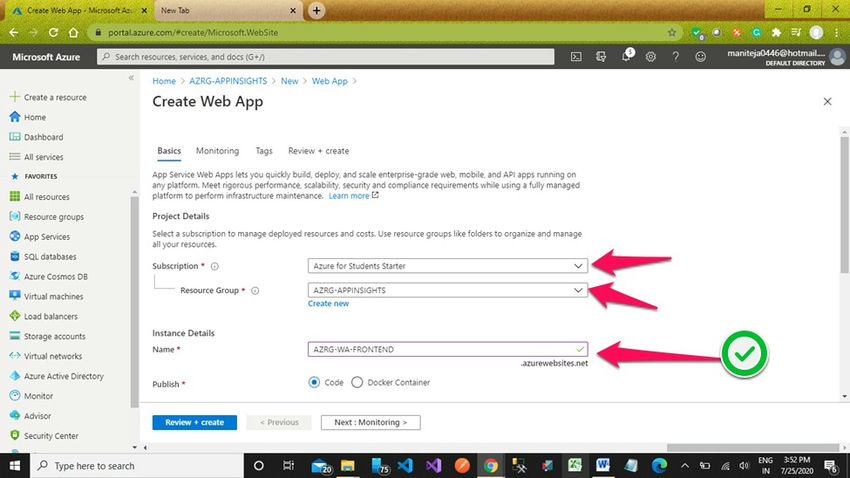850x478 pixels.
Task: Click the form's vertical scrollbar thumb
Action: (844, 203)
